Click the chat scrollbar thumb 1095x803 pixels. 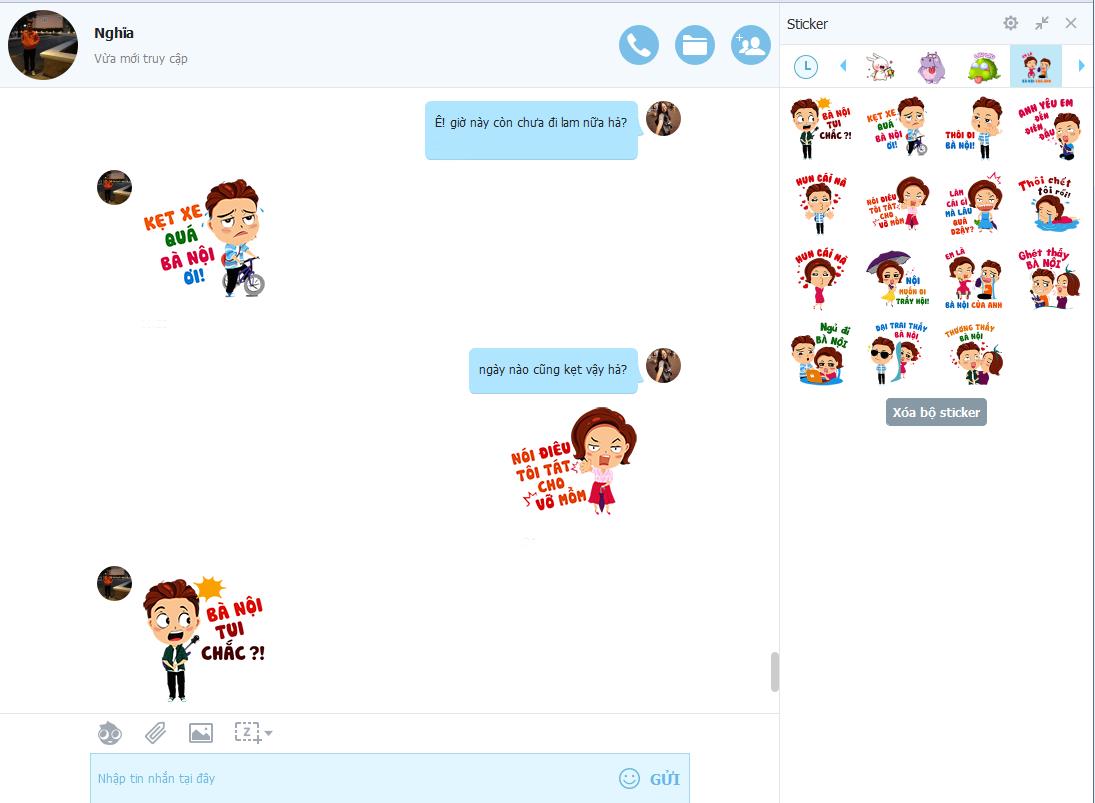tap(774, 671)
